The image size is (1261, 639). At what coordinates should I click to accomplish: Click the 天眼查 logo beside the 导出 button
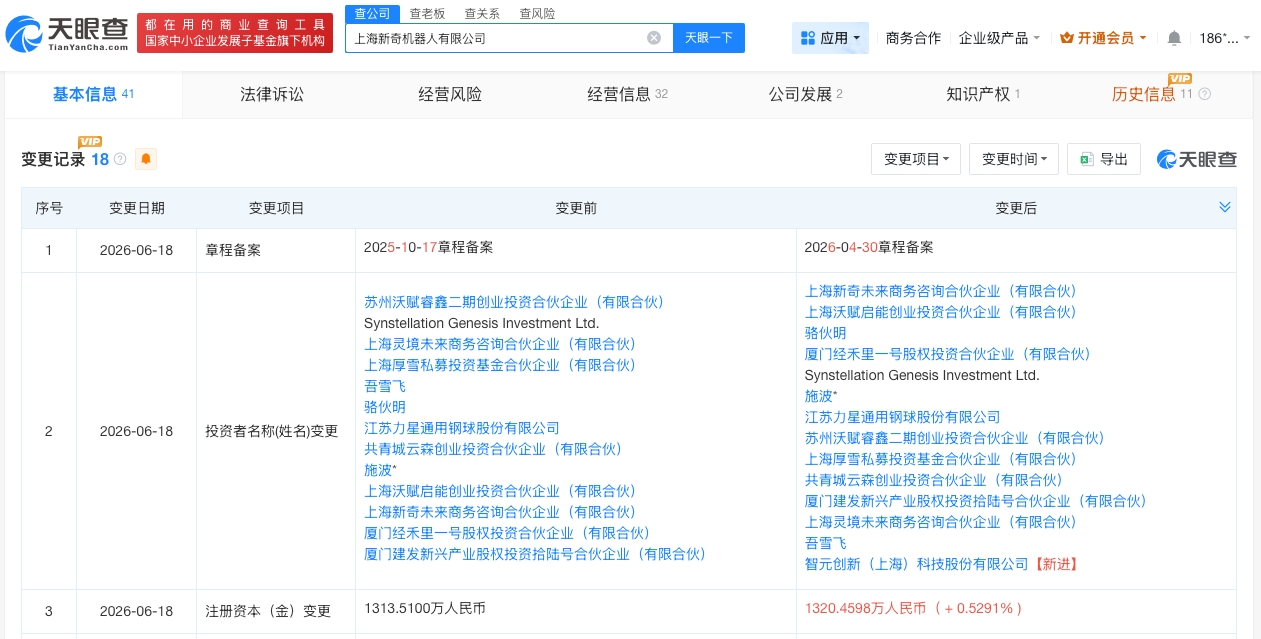[1197, 159]
